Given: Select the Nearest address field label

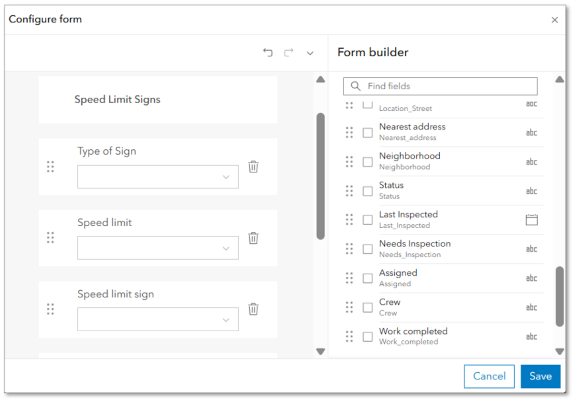Looking at the screenshot, I should click(x=412, y=127).
